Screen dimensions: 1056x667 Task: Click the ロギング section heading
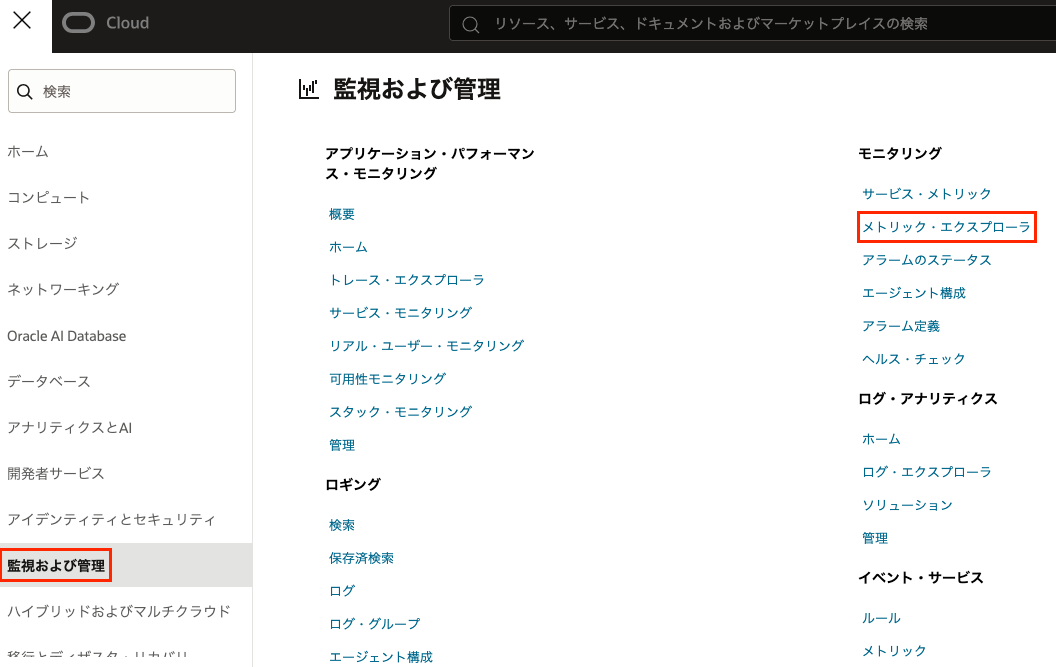point(354,484)
